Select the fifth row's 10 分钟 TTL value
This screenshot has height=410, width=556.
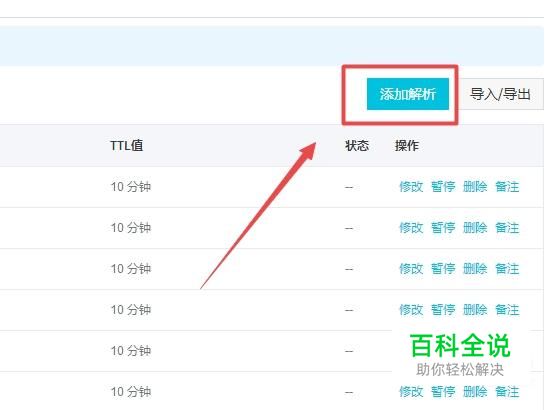tap(131, 351)
